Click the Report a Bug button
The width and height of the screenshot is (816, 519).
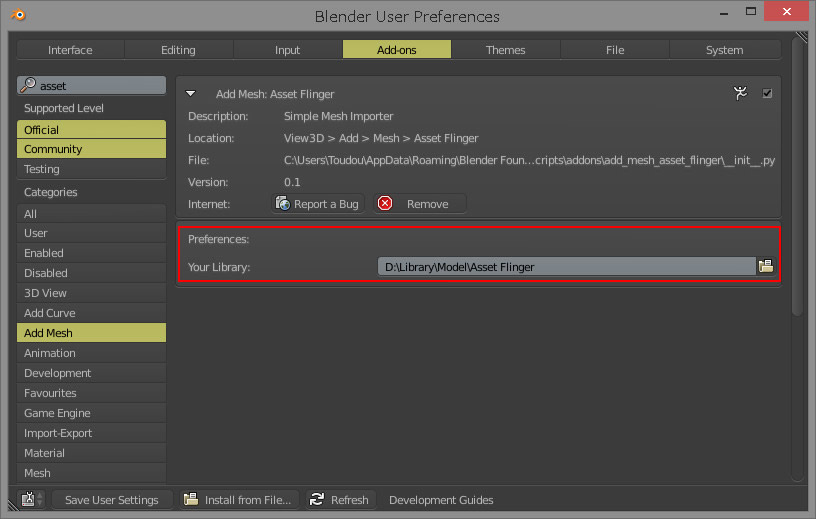tap(317, 204)
